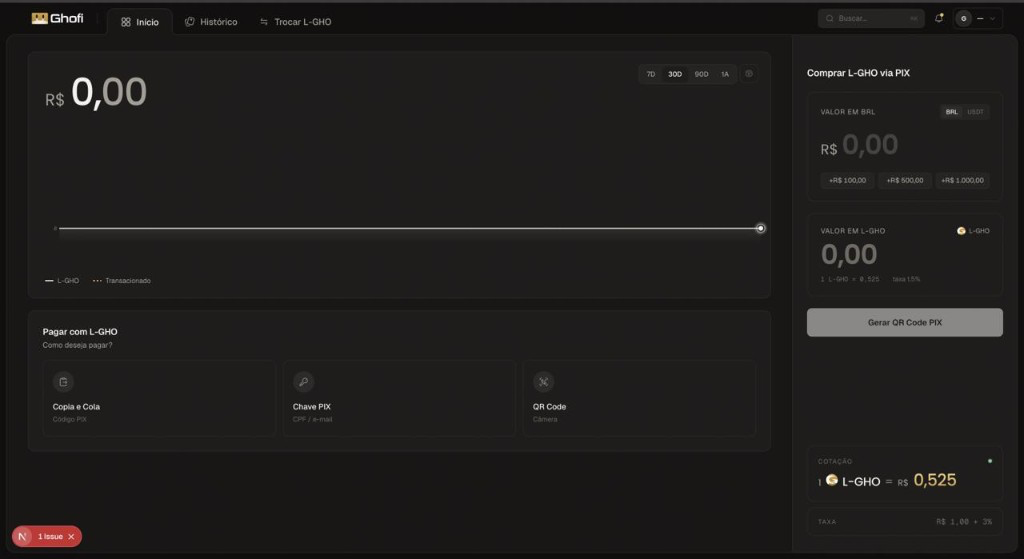
Task: Click Gerar QR Code PIX button
Action: [904, 323]
